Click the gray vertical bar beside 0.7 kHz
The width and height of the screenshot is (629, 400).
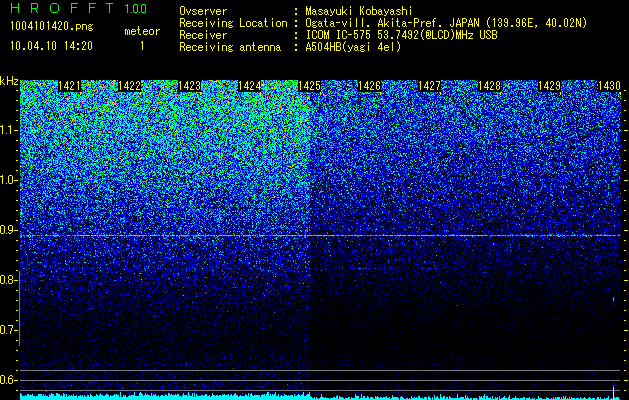pyautogui.click(x=19, y=308)
